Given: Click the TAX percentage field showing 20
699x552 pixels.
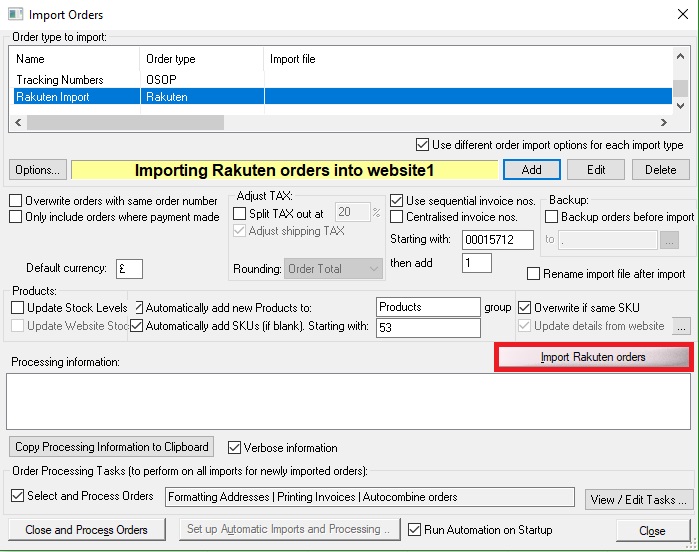Looking at the screenshot, I should tap(352, 212).
